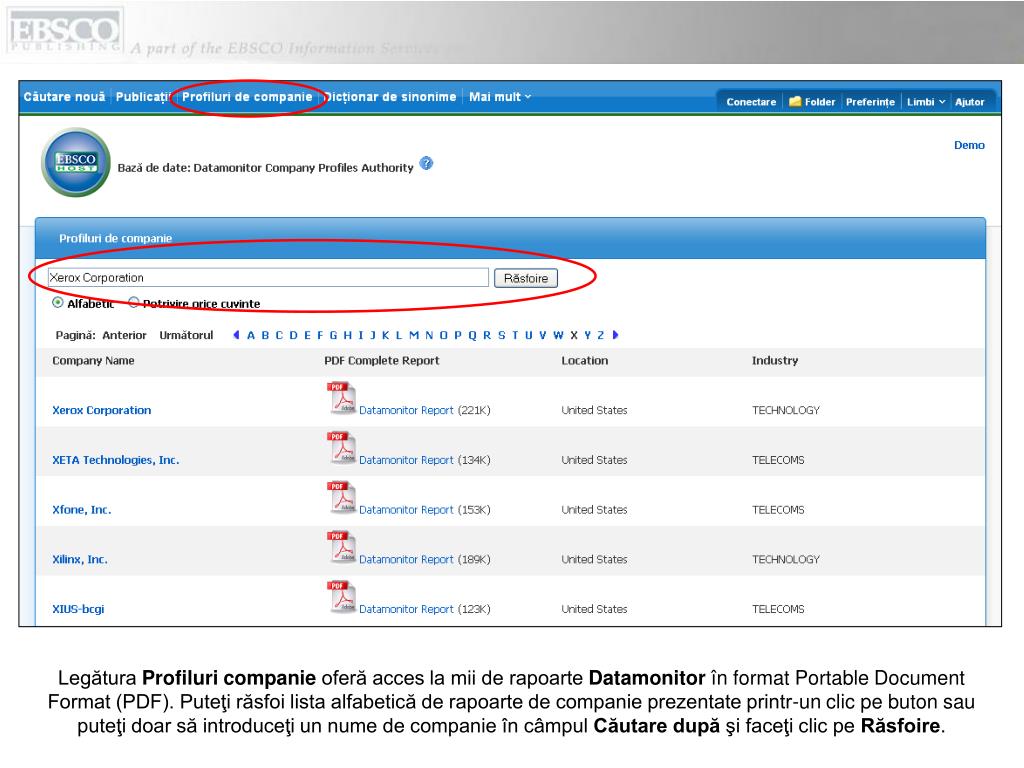
Task: Click the EBSCO Publishing header logo
Action: click(64, 31)
